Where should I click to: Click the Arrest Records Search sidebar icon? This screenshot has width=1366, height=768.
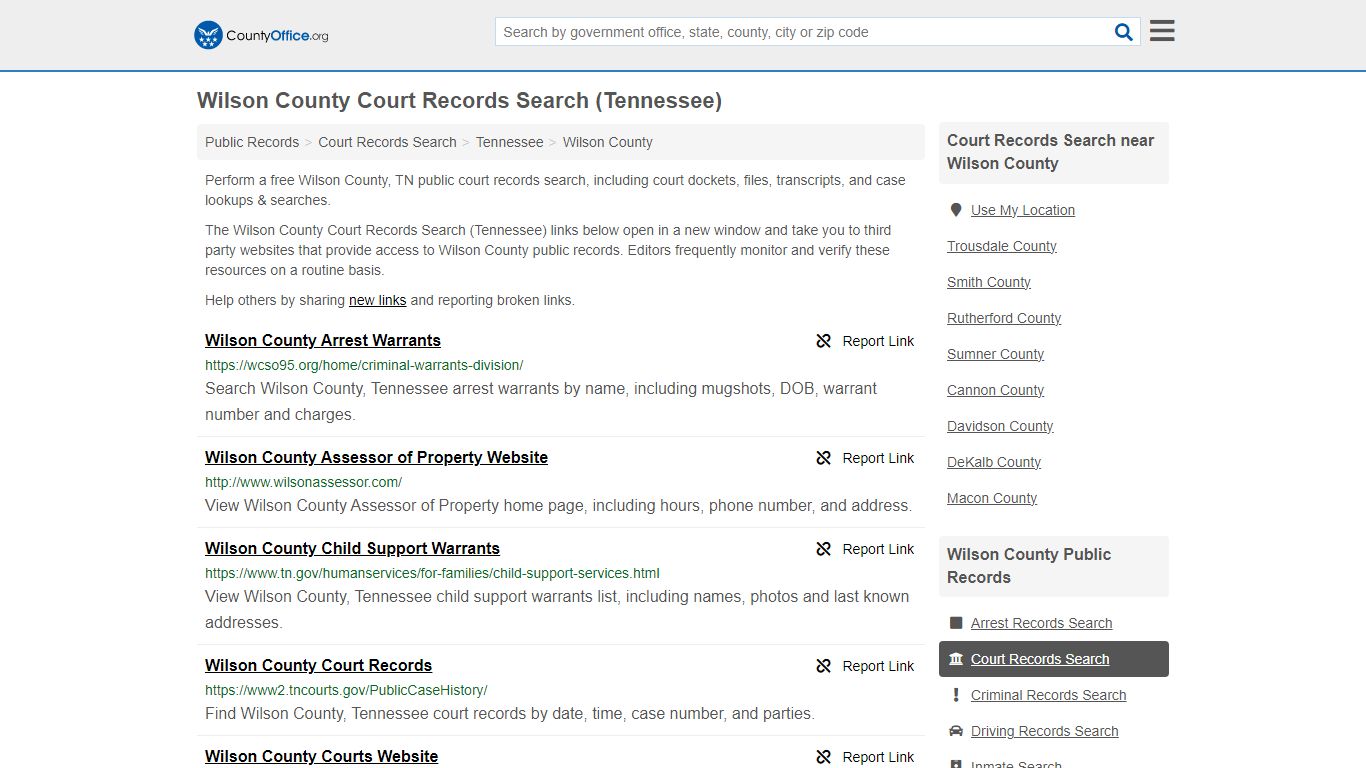coord(956,623)
